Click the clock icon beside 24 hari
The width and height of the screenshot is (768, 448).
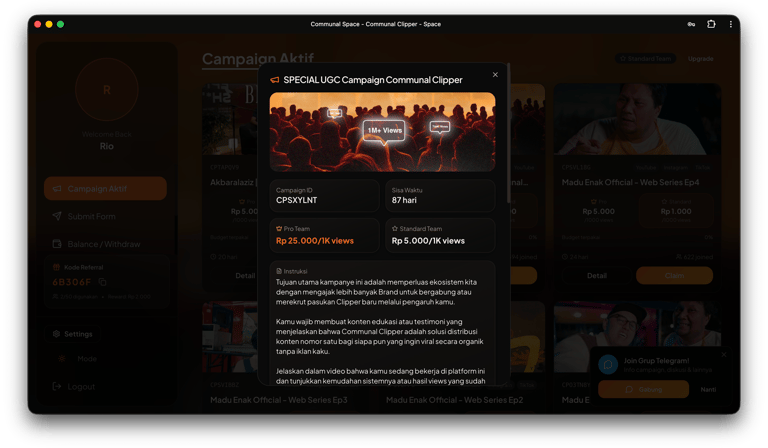click(x=565, y=257)
